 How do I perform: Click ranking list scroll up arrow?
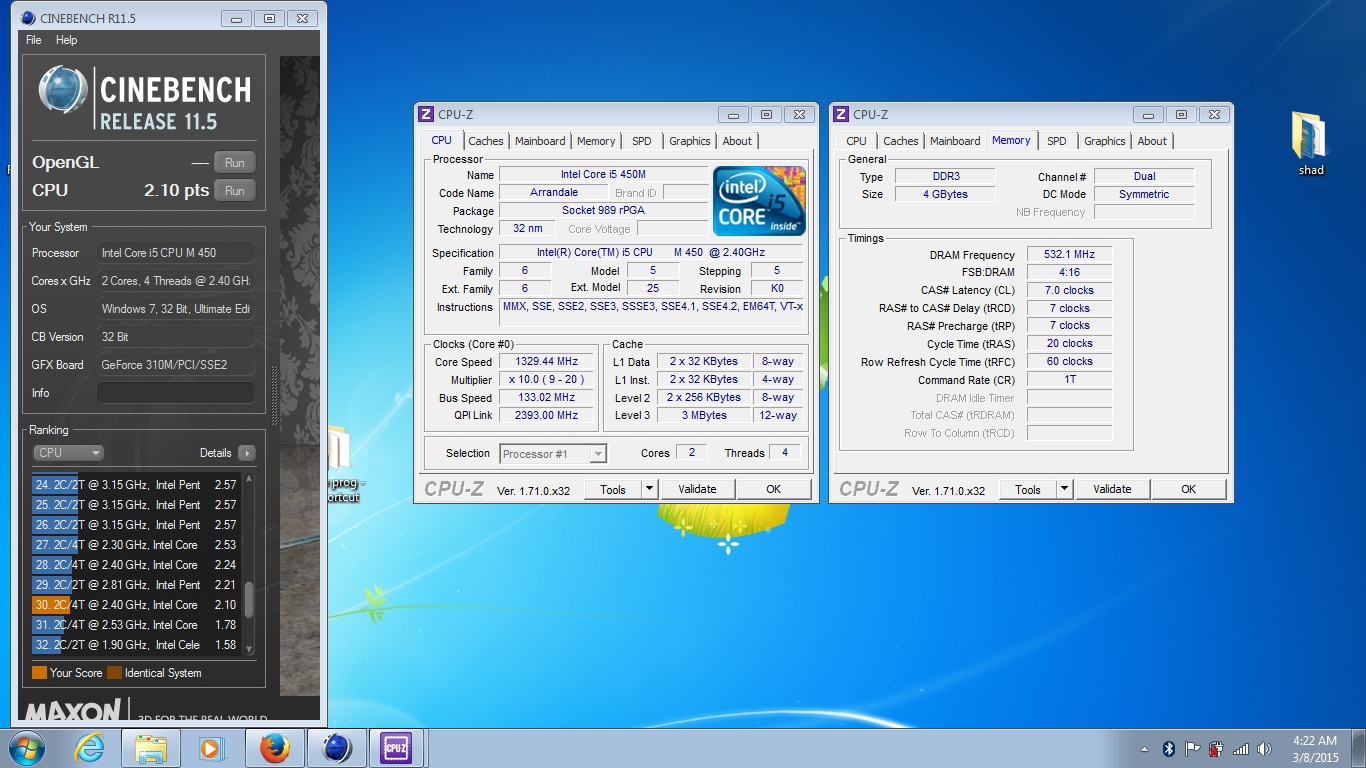249,480
